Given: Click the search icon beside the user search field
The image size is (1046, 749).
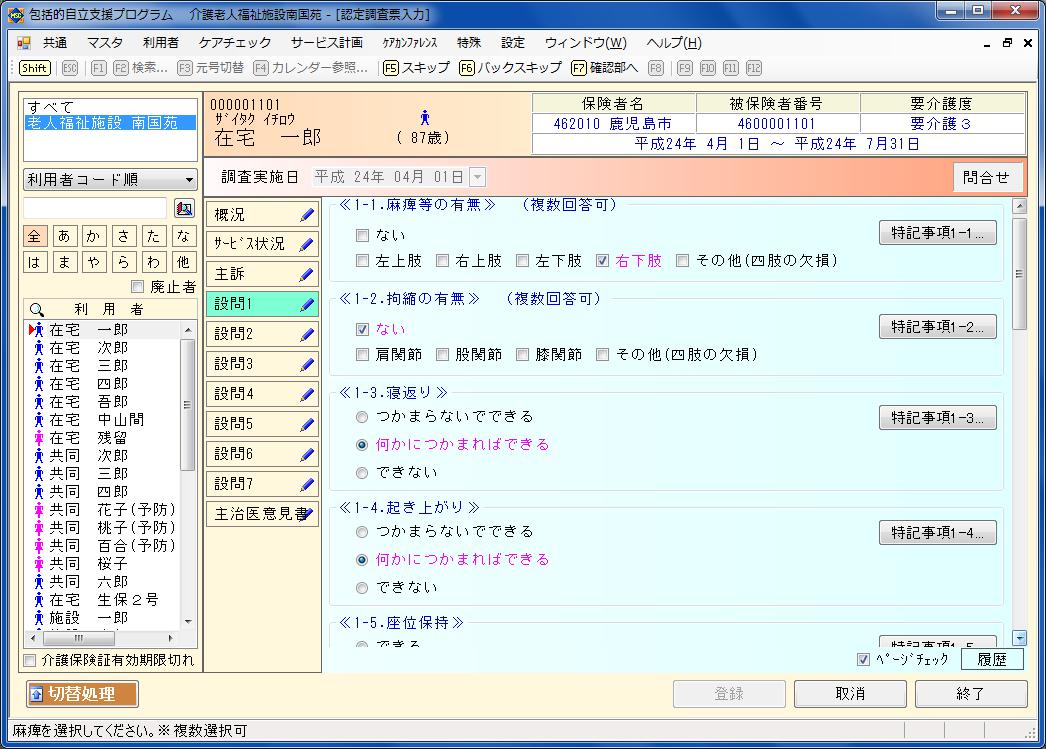Looking at the screenshot, I should coord(184,208).
